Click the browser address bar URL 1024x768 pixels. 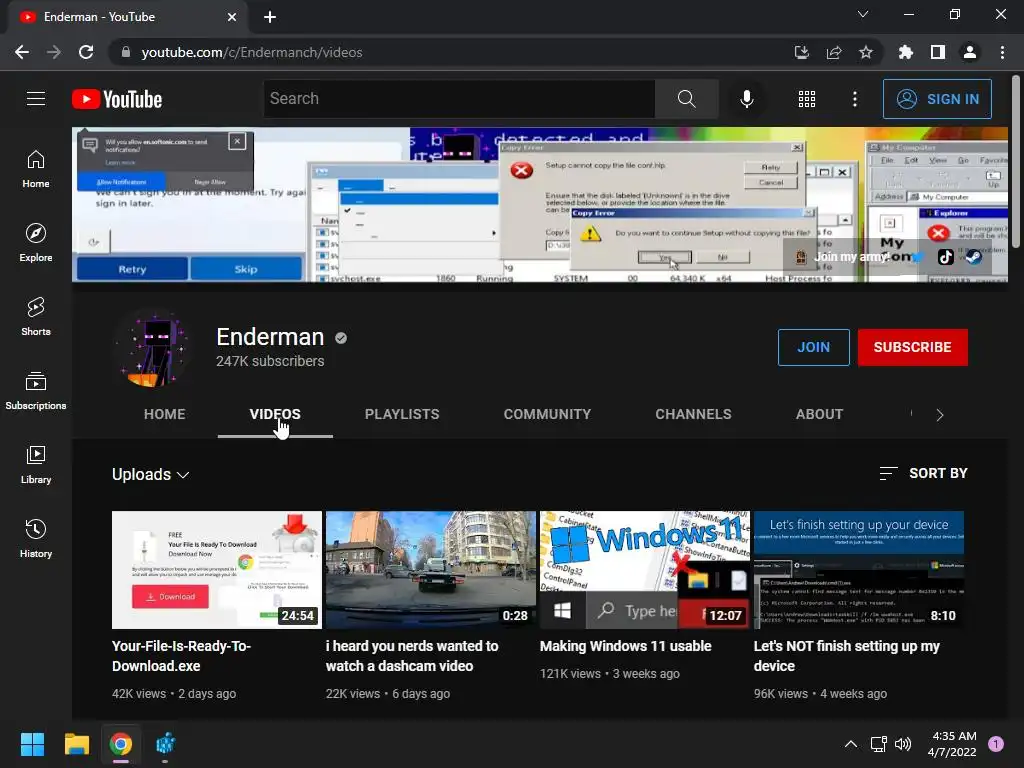pos(251,52)
